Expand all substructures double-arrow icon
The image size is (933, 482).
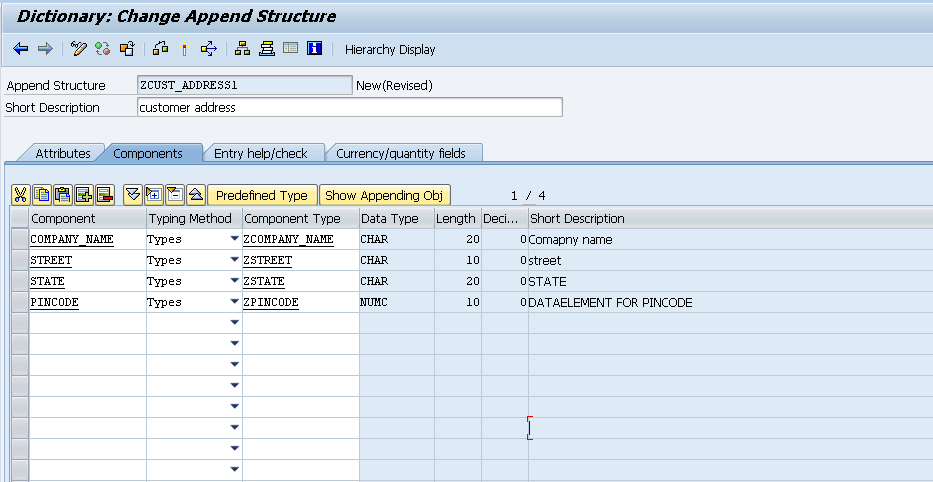tap(133, 195)
